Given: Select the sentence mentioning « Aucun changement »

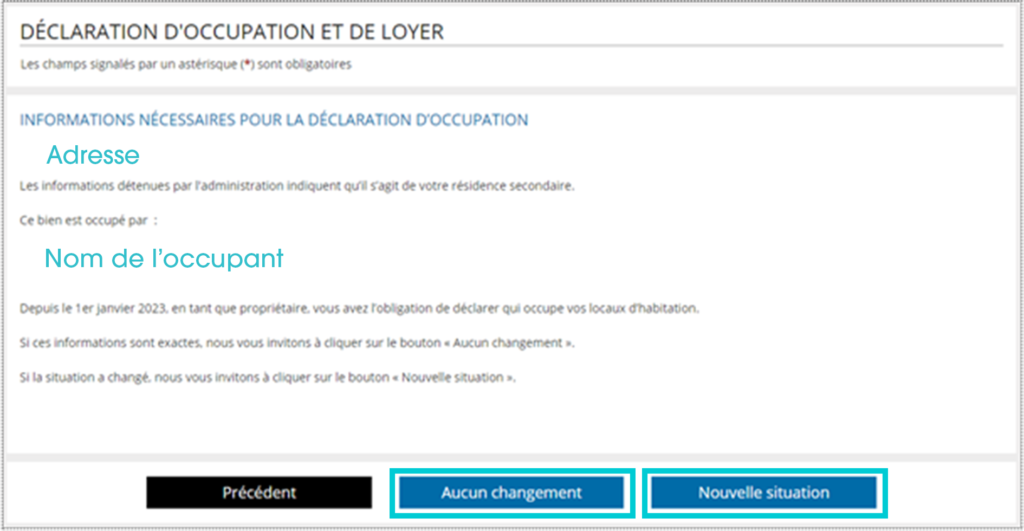Looking at the screenshot, I should click(x=297, y=343).
